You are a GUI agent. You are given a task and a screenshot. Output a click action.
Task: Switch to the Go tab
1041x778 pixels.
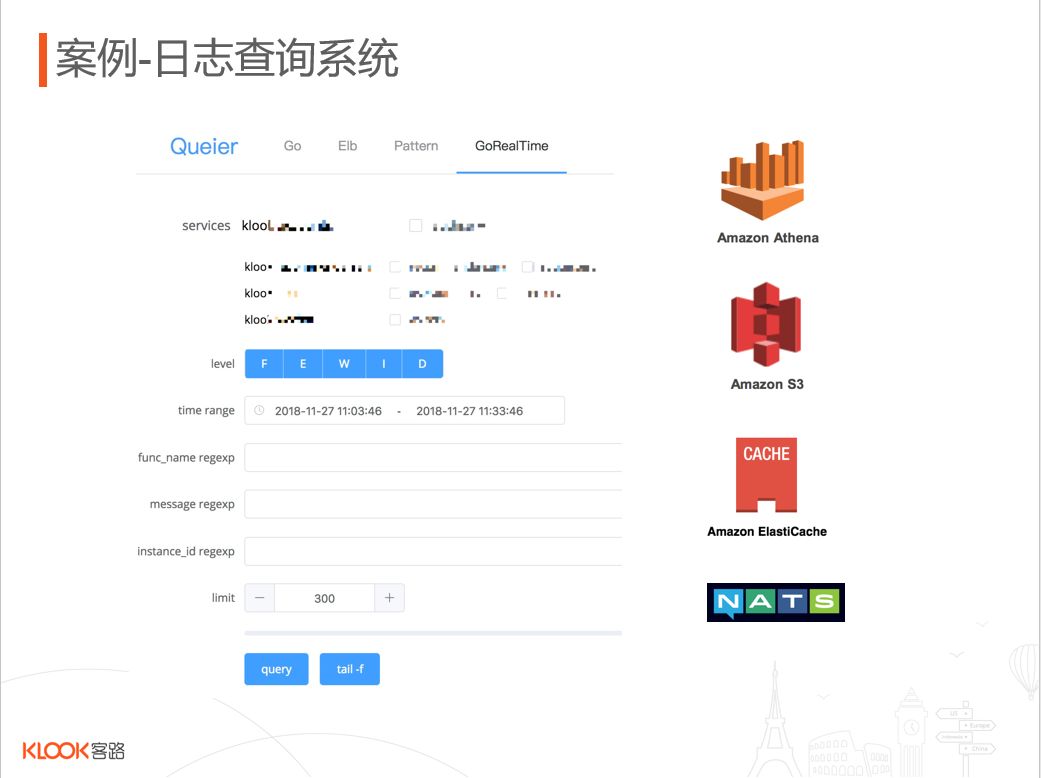point(292,146)
